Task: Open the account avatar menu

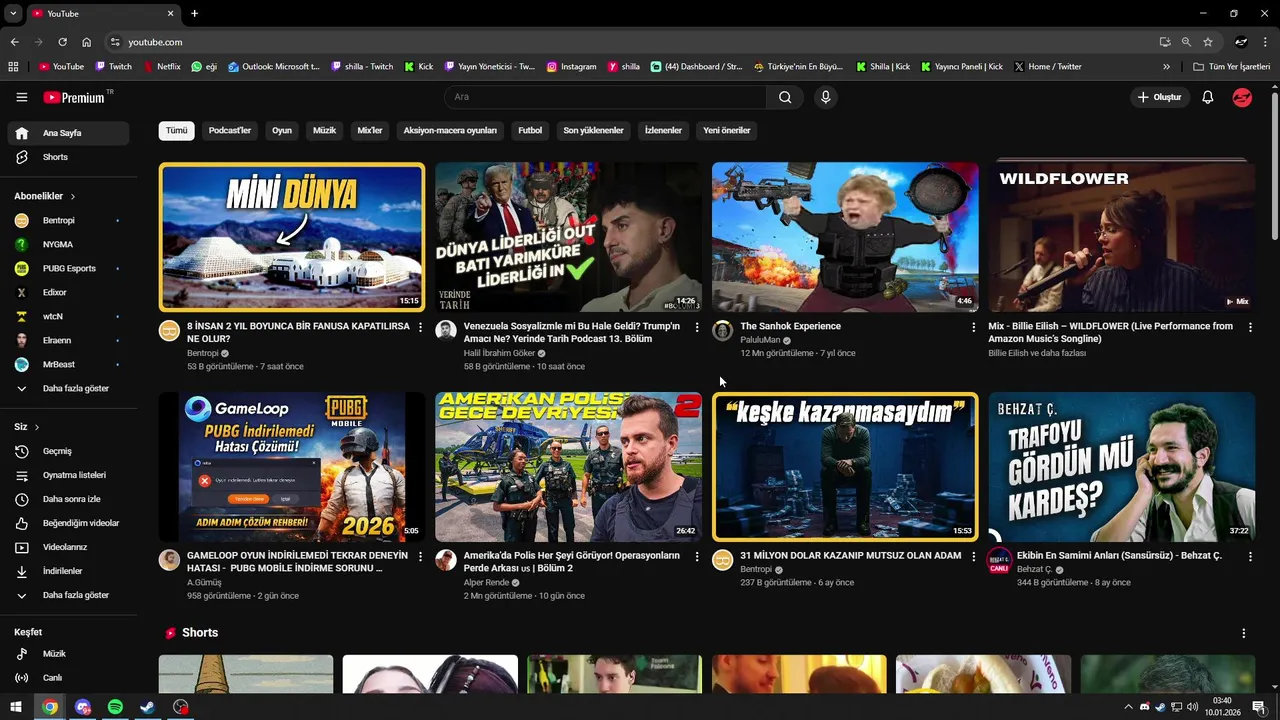Action: 1242,97
